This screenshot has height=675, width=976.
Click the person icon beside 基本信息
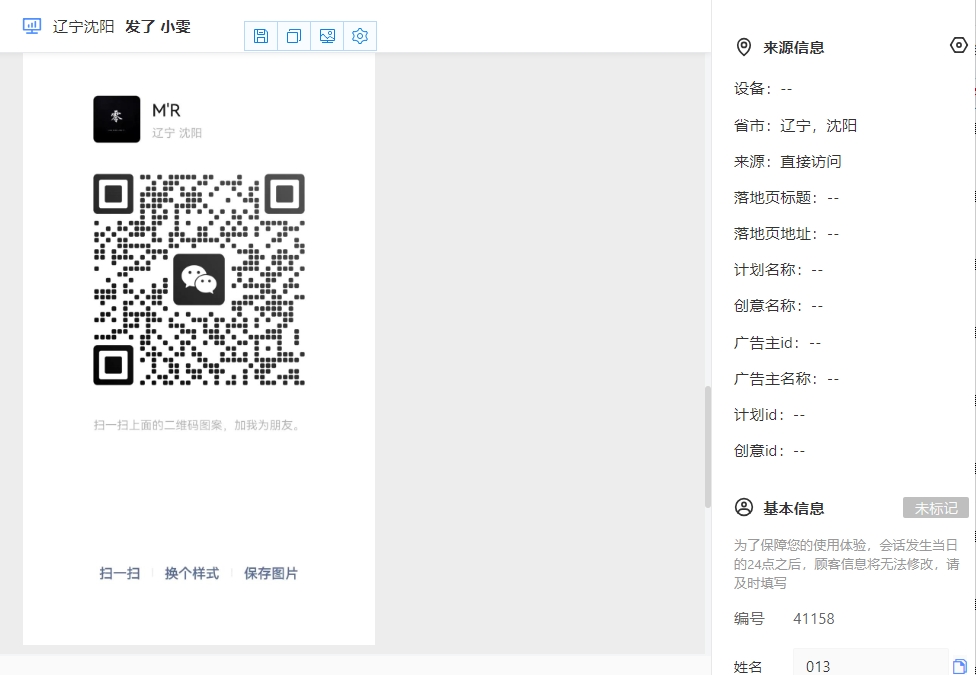click(743, 507)
